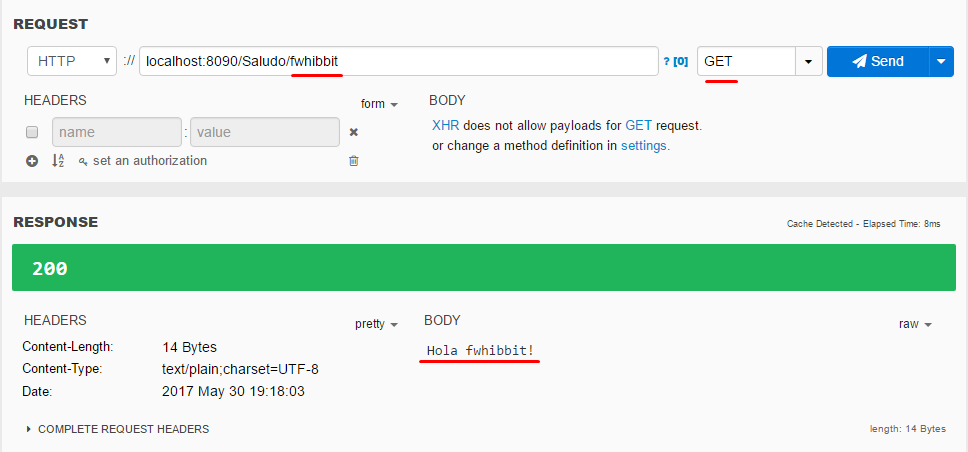The height and width of the screenshot is (452, 968).
Task: Open the GET method dropdown arrow
Action: 808,61
